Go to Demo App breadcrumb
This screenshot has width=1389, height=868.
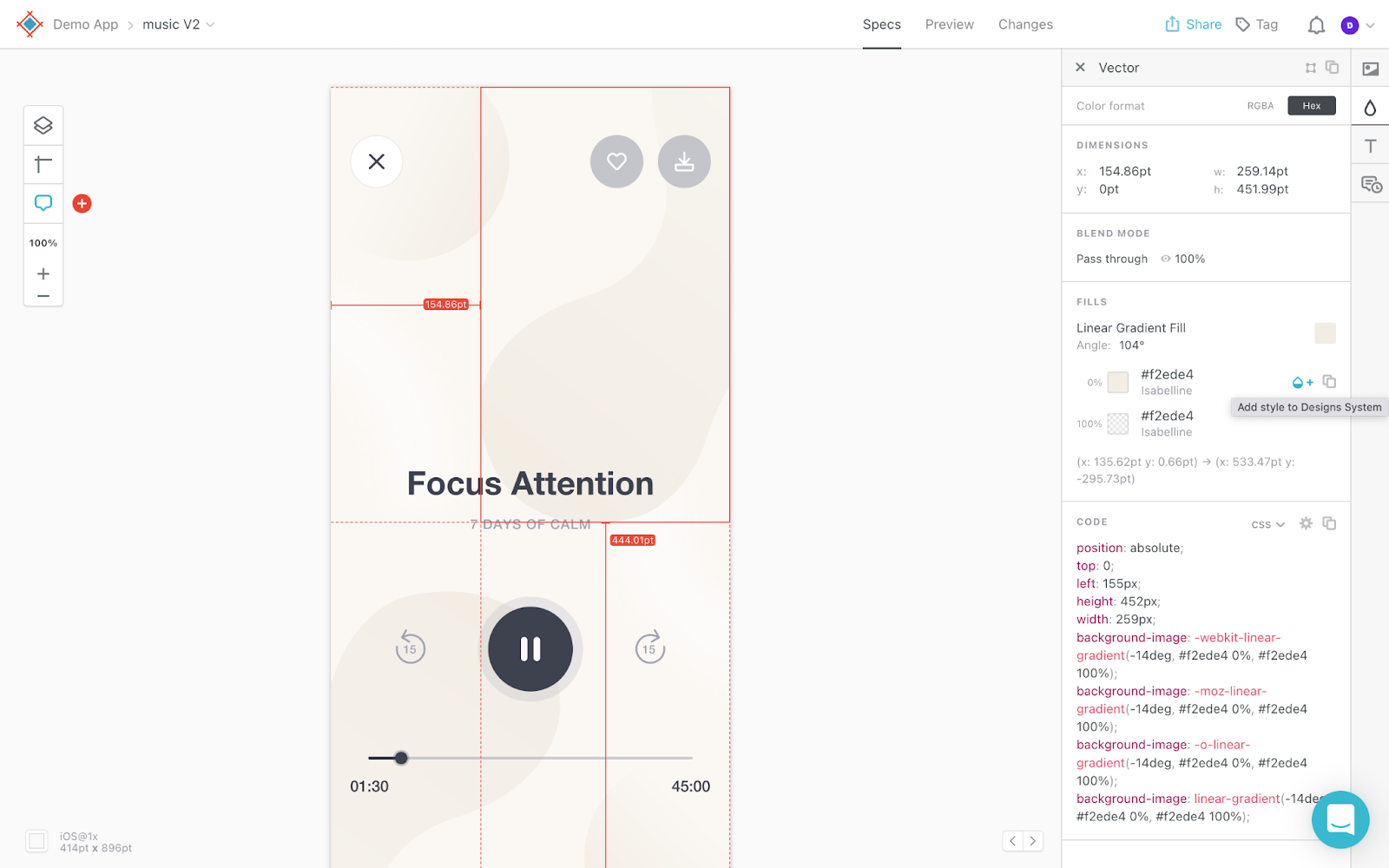86,24
